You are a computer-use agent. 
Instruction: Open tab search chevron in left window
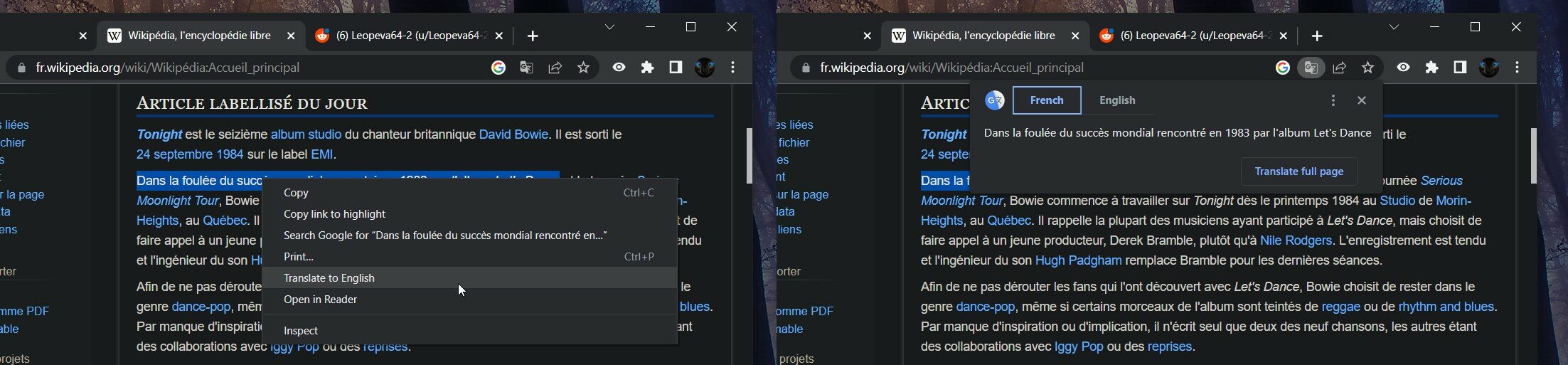(x=609, y=27)
